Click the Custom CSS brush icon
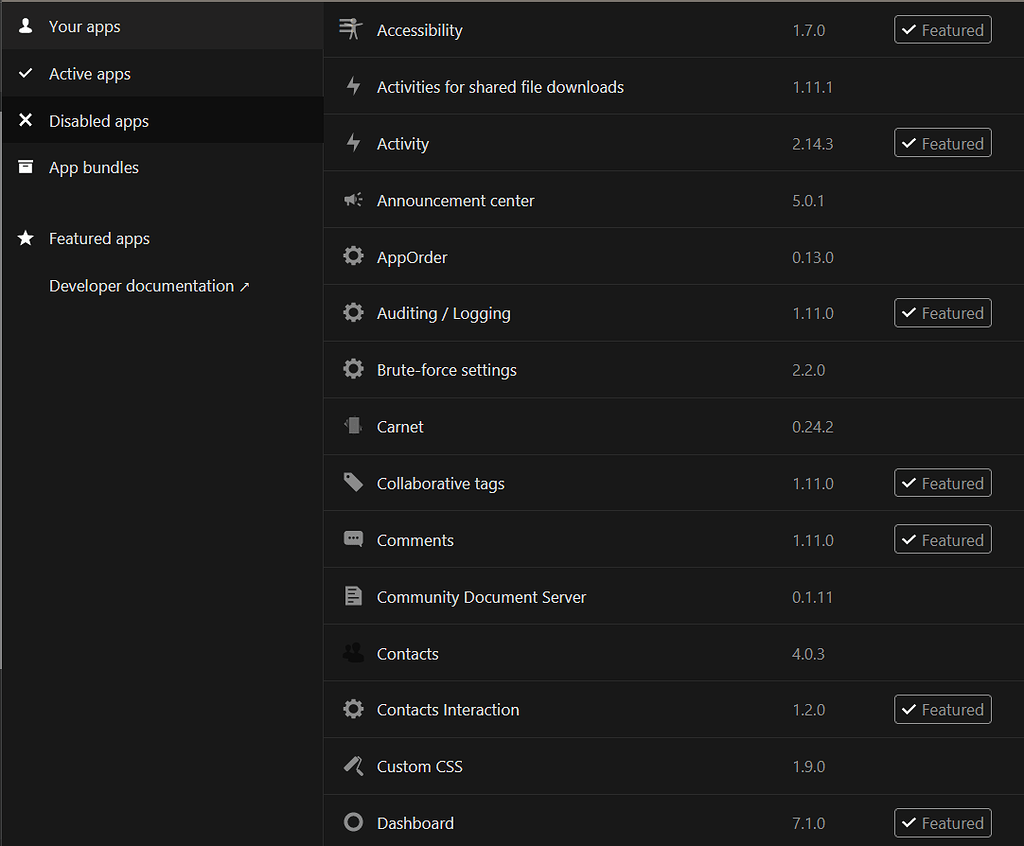 (353, 766)
